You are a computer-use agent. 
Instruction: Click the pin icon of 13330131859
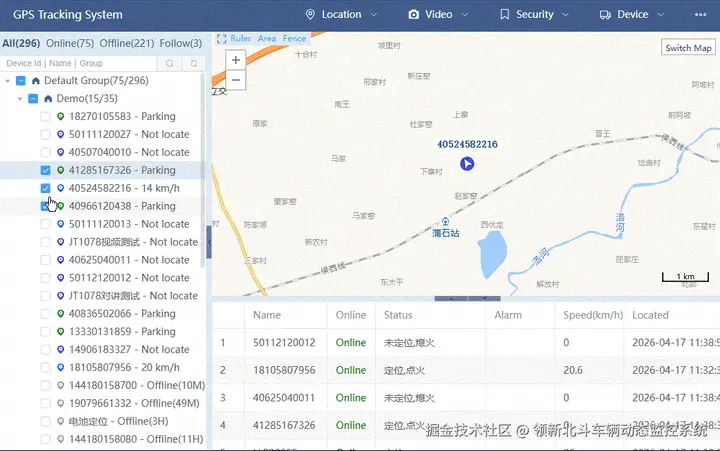click(60, 332)
